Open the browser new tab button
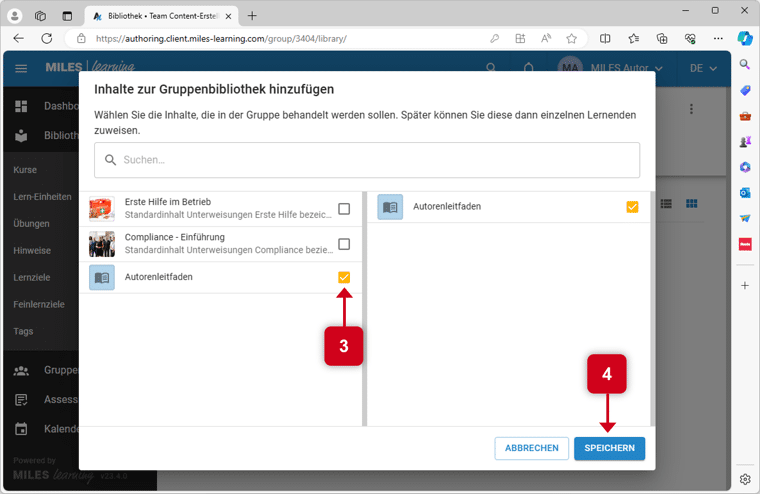This screenshot has height=494, width=760. [x=252, y=16]
